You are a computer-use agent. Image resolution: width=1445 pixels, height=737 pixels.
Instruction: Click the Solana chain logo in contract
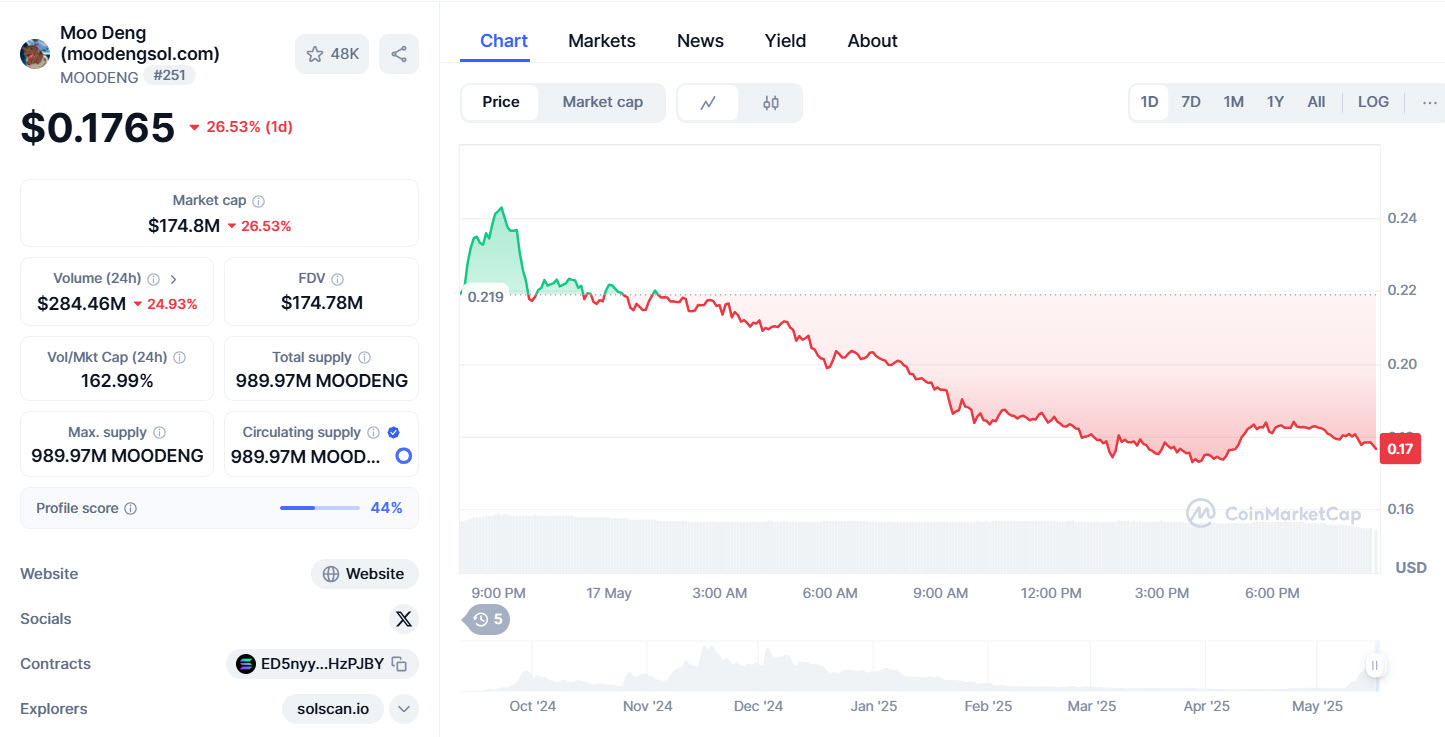pyautogui.click(x=245, y=664)
